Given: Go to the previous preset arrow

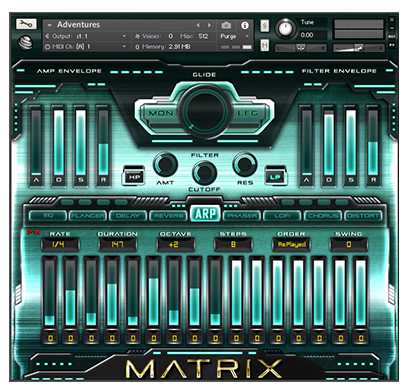Looking at the screenshot, I should (x=199, y=25).
